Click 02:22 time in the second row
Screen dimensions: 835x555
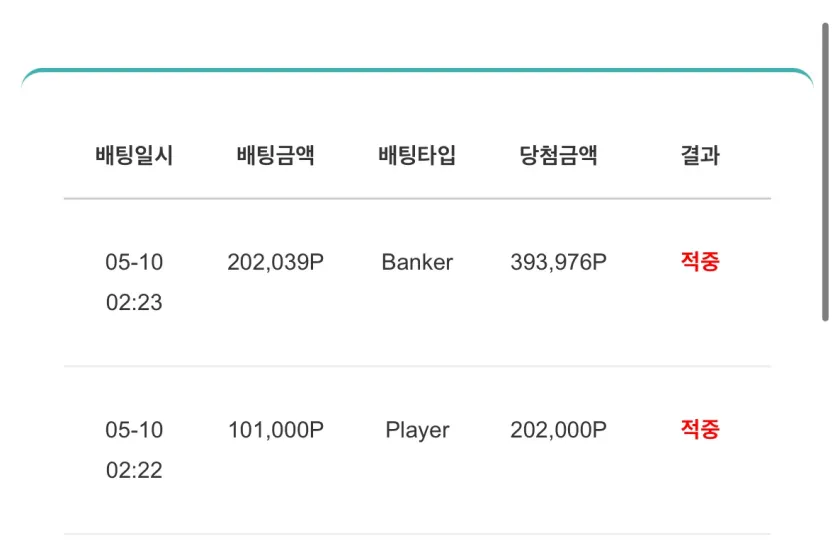tap(134, 470)
